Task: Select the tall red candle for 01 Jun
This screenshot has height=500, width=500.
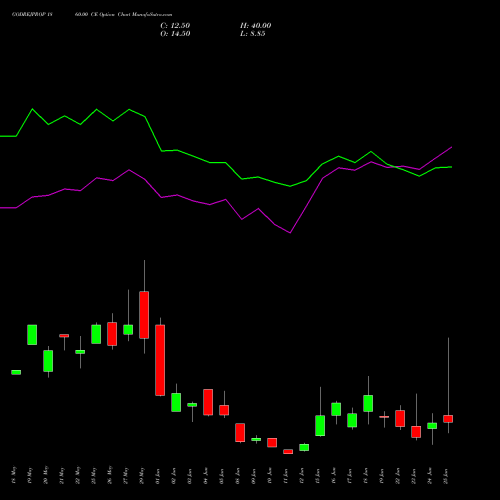Action: click(160, 360)
